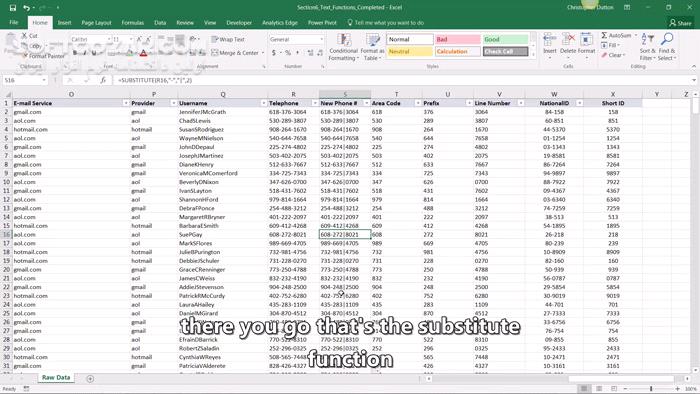700x394 pixels.
Task: Open the General number format dropdown
Action: point(321,39)
